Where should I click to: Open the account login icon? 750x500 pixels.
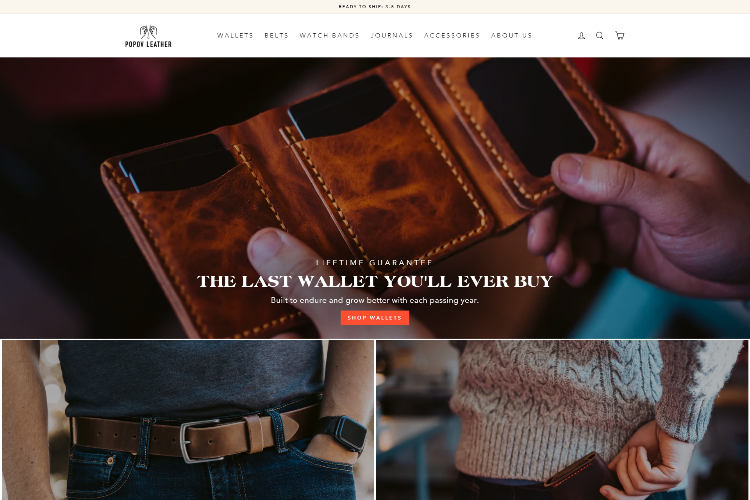tap(581, 35)
